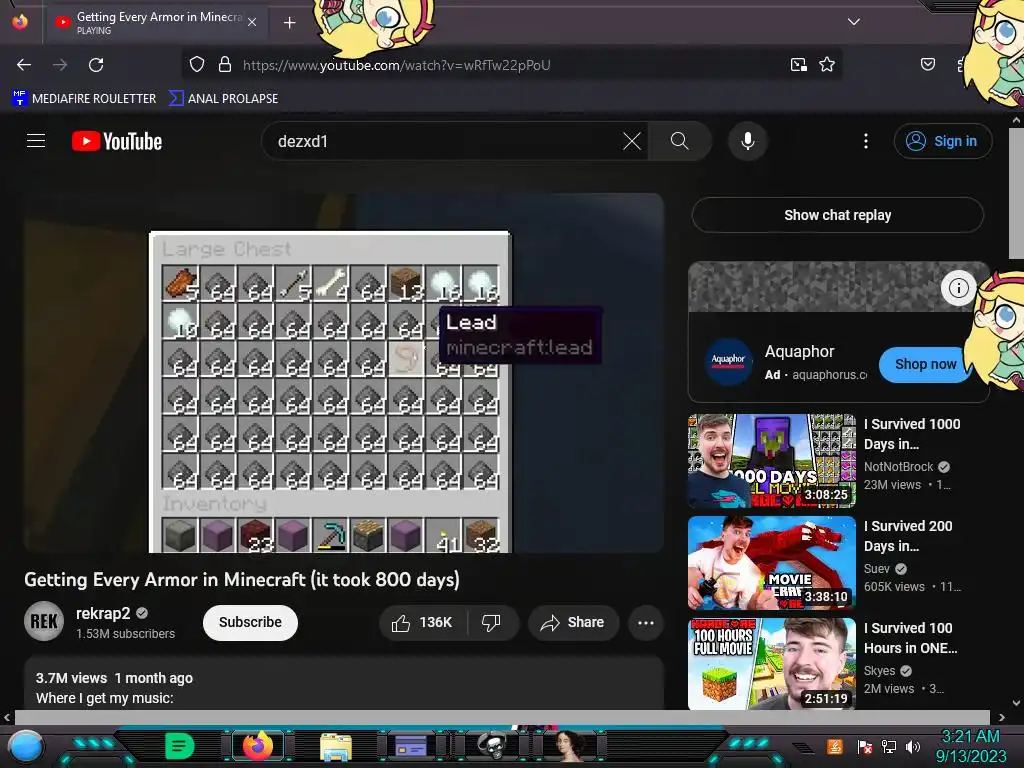Click the rekrap2 channel name link
The width and height of the screenshot is (1024, 768).
click(x=103, y=613)
